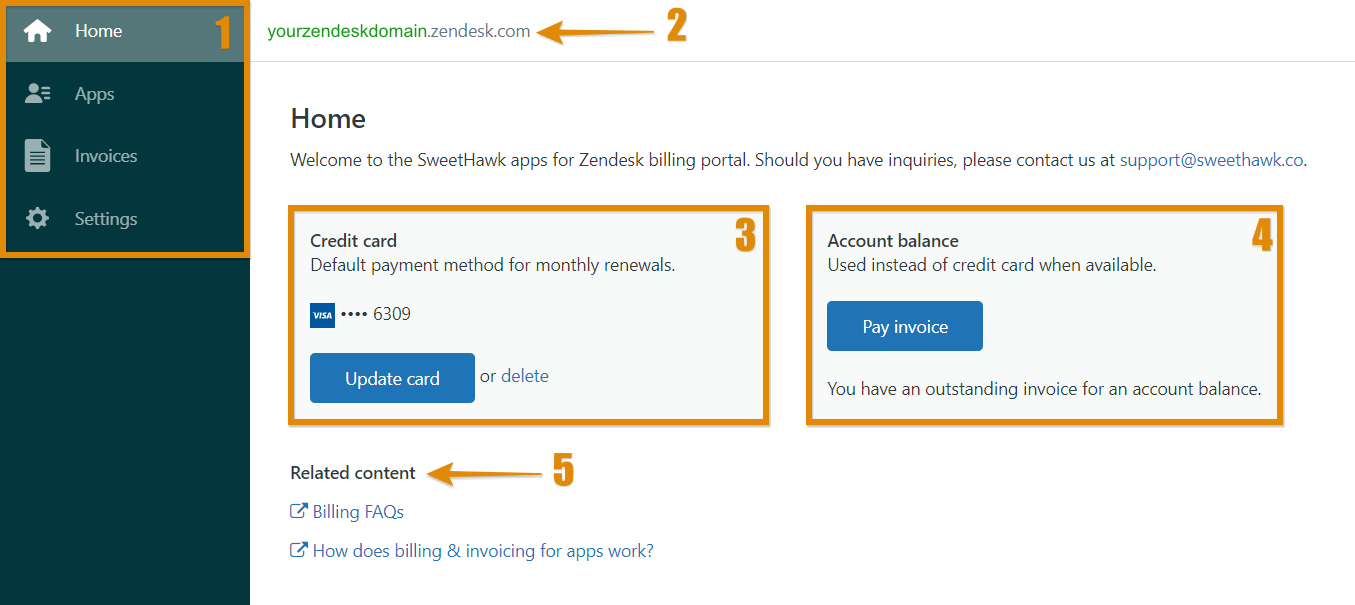
Task: Click external link icon beside Billing FAQs
Action: click(x=298, y=511)
